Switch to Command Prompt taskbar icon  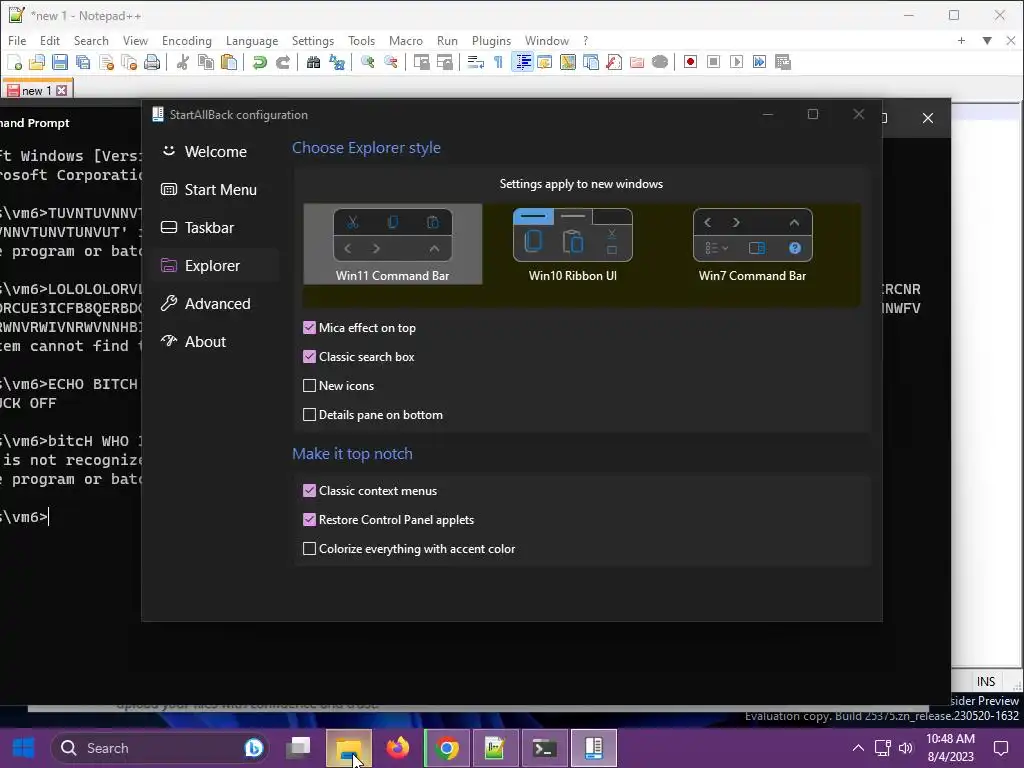pos(544,748)
